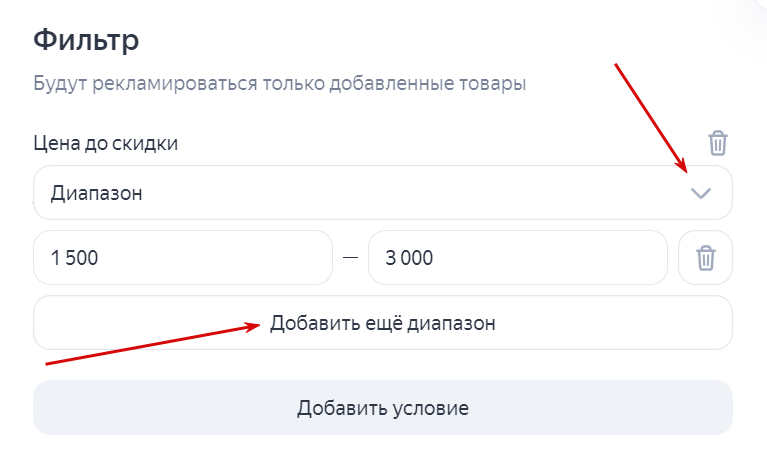Focus the minimum price field showing 1 500
The height and width of the screenshot is (465, 767).
click(x=183, y=258)
